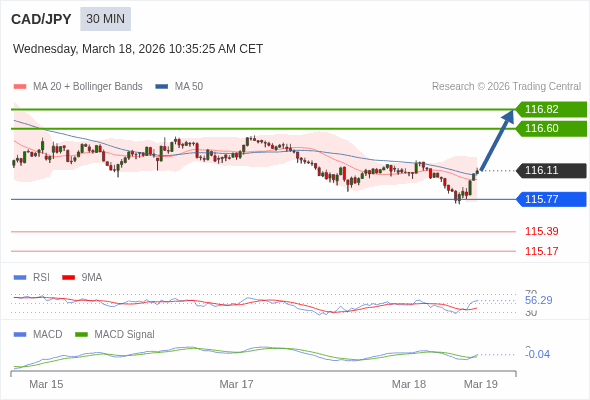Click the RSI legend label
This screenshot has width=590, height=400.
41,277
